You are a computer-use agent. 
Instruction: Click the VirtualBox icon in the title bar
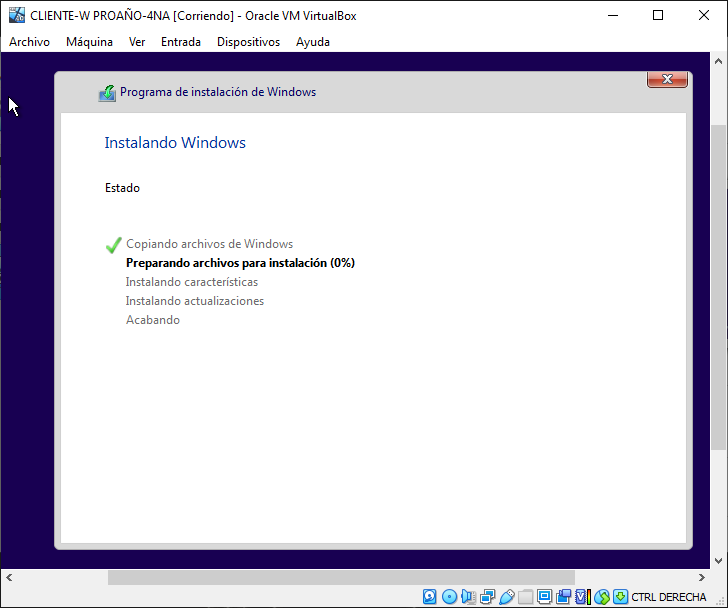point(17,15)
